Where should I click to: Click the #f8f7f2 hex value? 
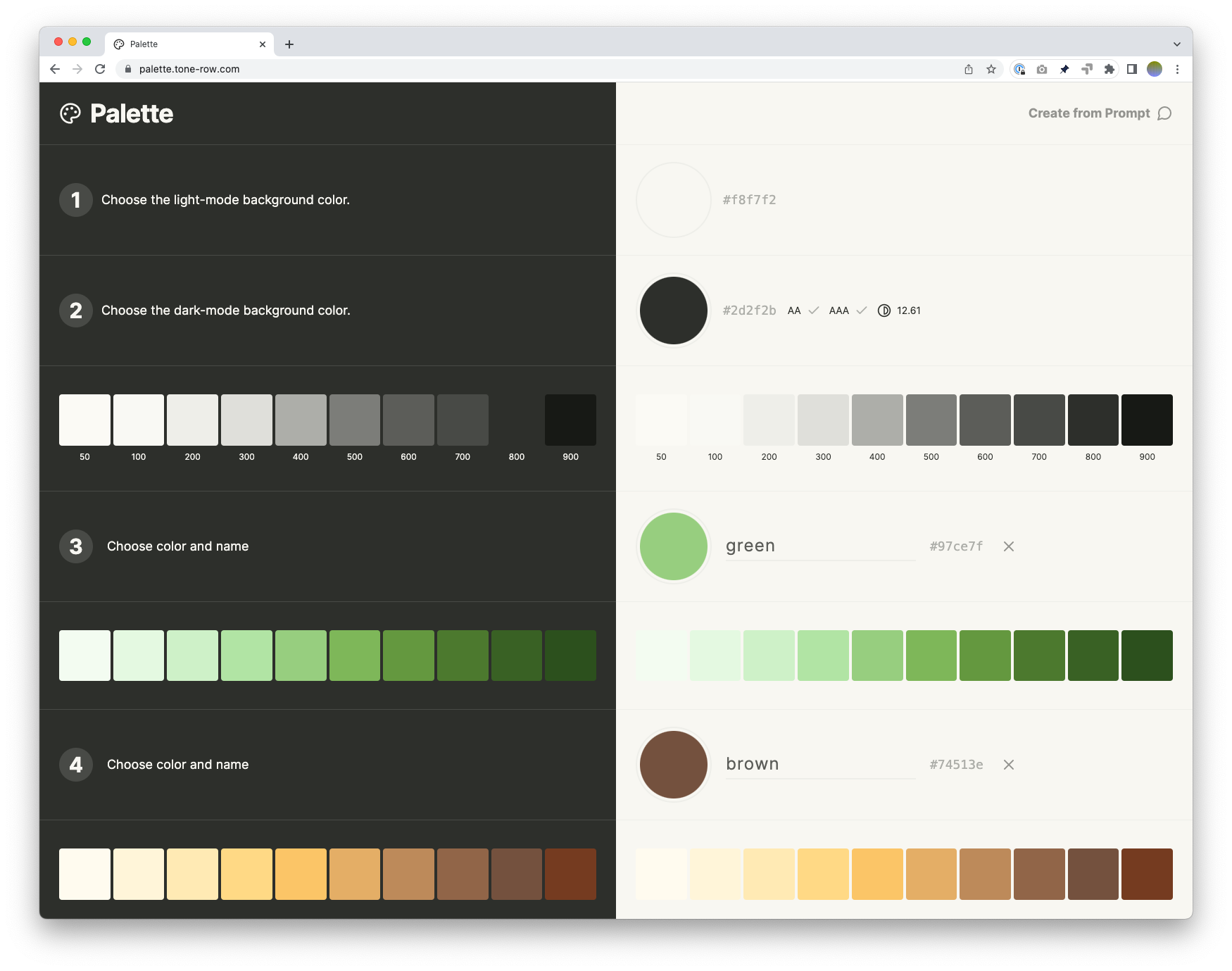pos(749,200)
